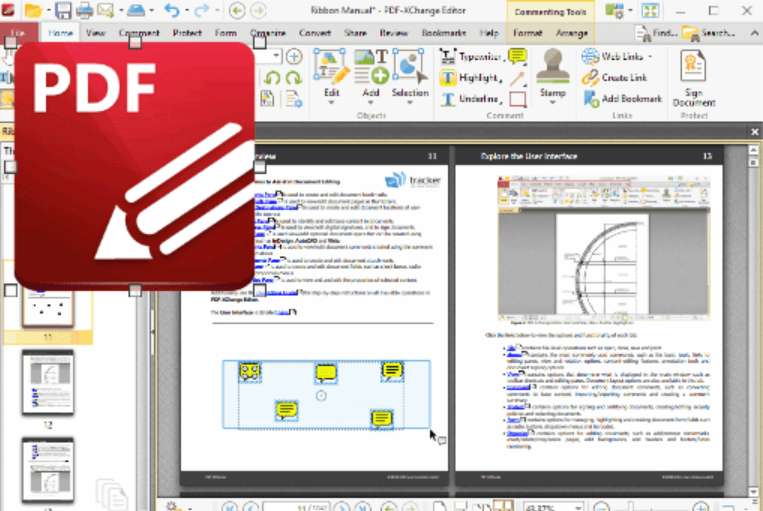Select the yellow Sticky Note tool in the ribbon
Viewport: 763px width, 511px height.
pos(517,56)
